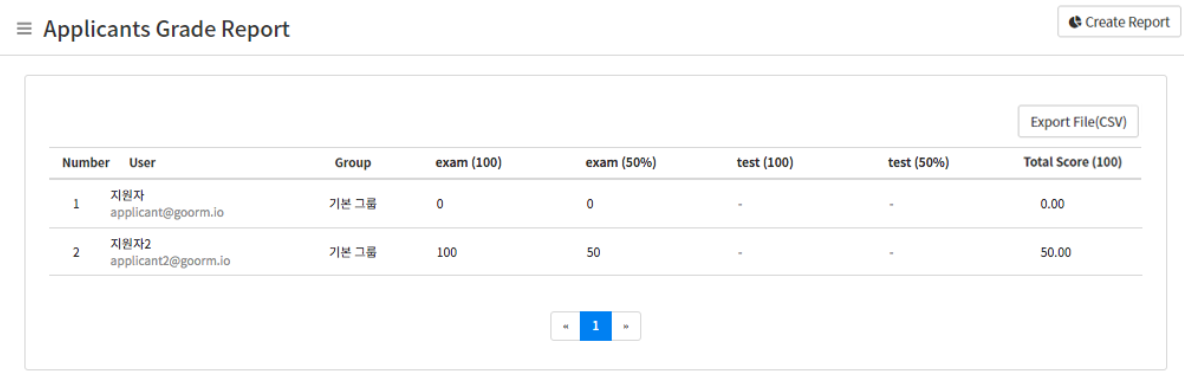The image size is (1184, 386).
Task: Click the pie chart icon in Create Report
Action: coord(1075,22)
